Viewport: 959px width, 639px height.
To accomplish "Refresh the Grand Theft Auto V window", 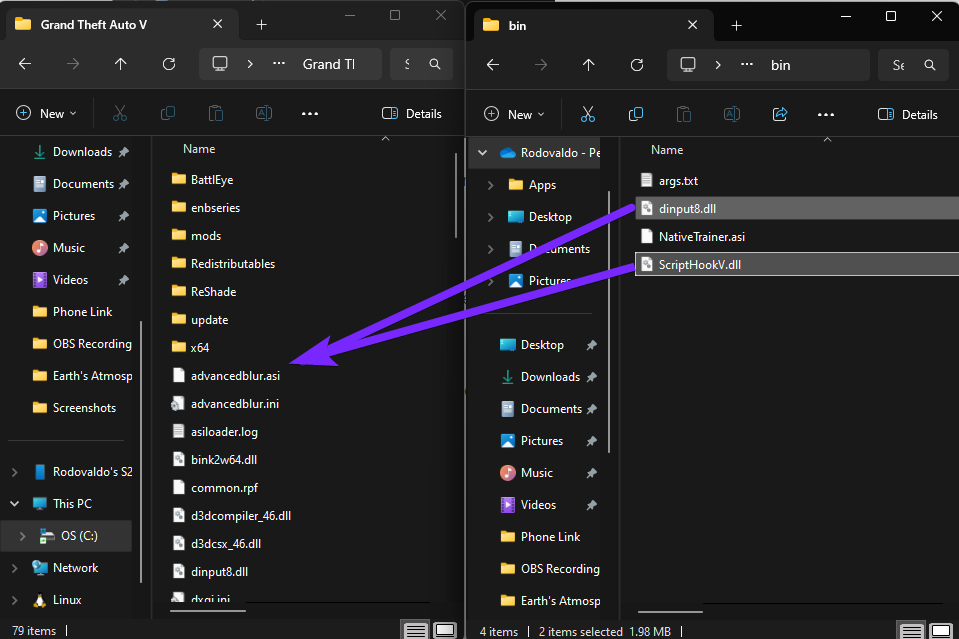I will pos(169,64).
